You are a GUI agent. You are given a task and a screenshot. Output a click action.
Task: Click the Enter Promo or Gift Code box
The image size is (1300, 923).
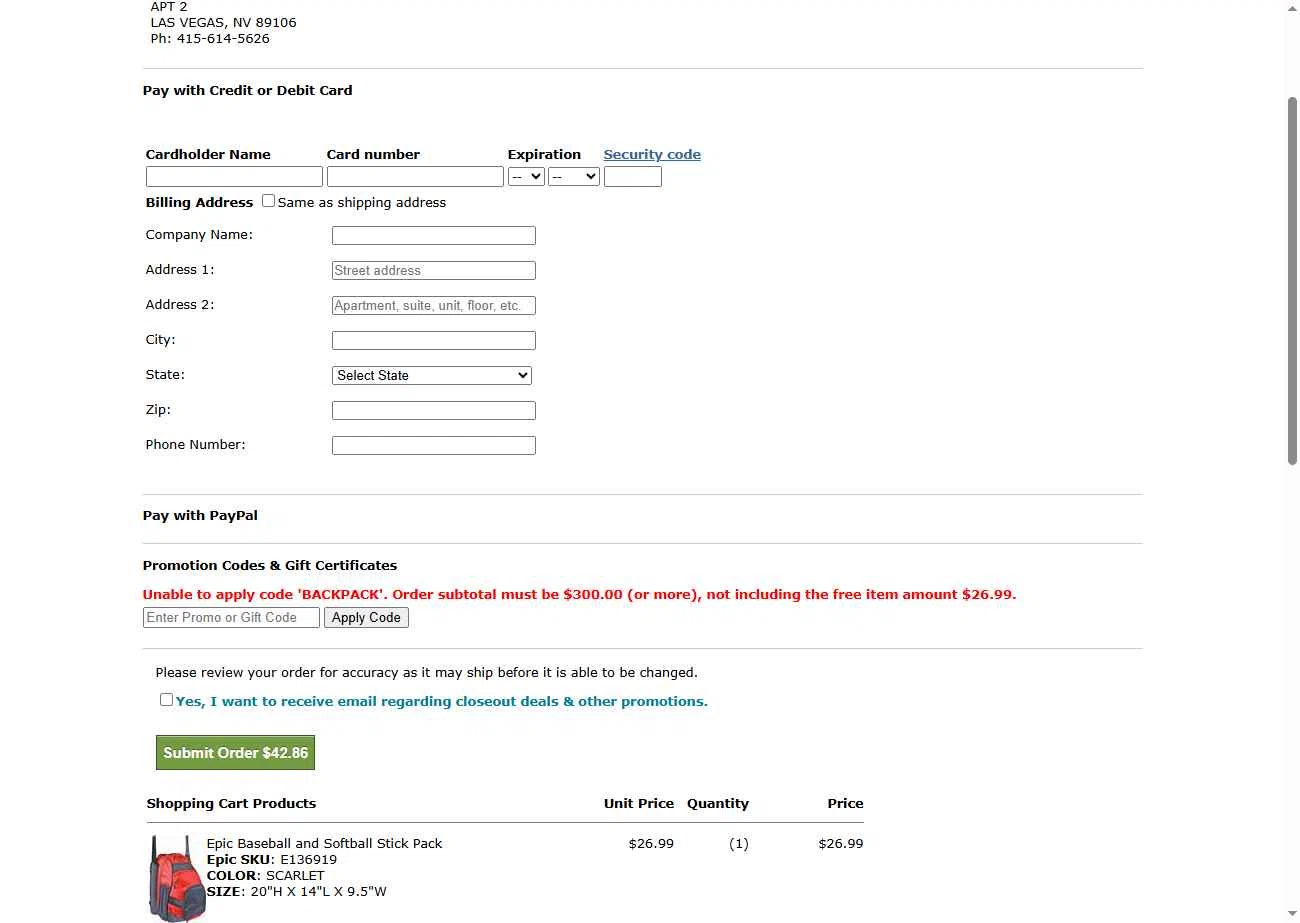(x=231, y=618)
